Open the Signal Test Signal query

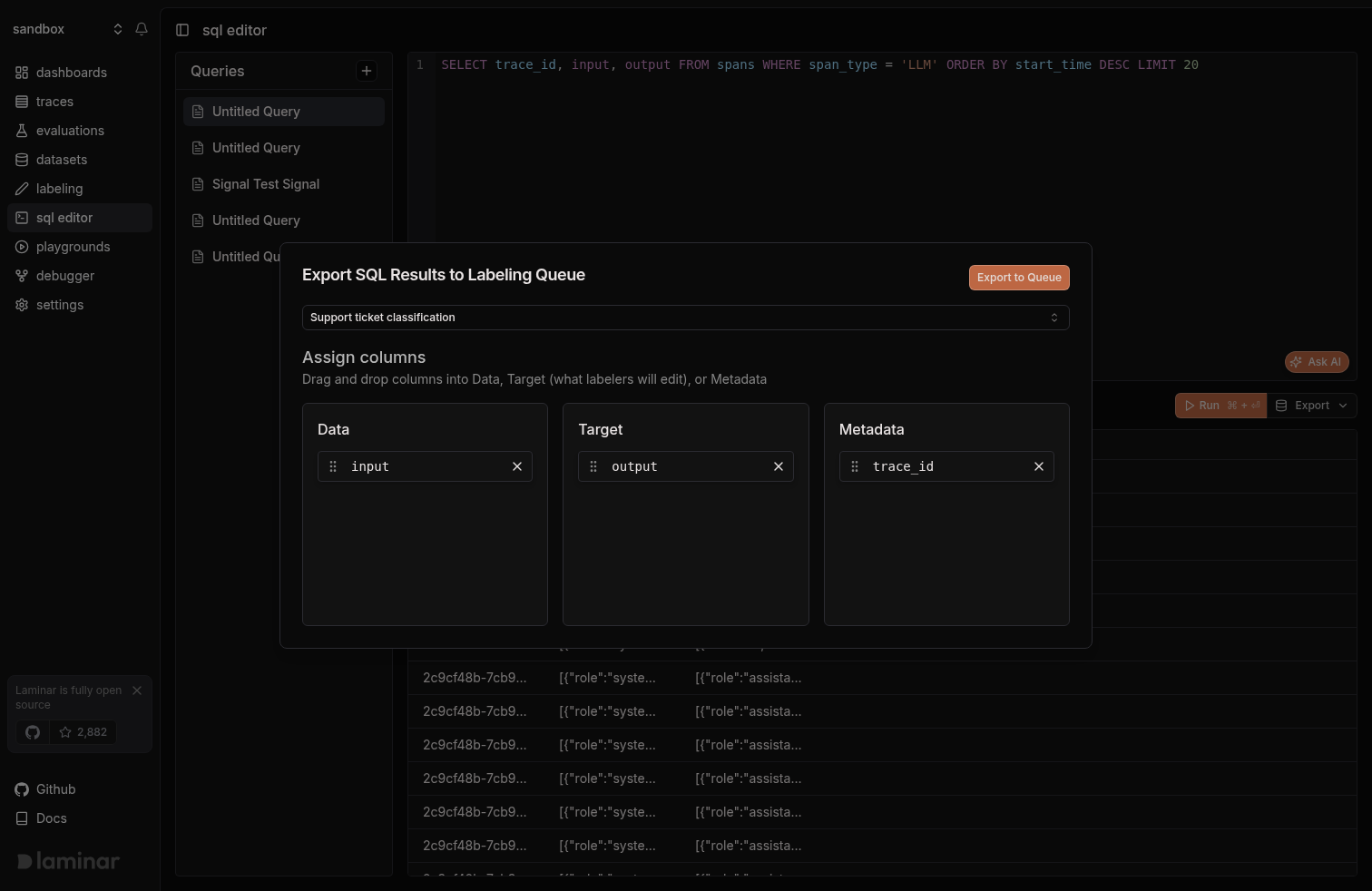(x=284, y=184)
